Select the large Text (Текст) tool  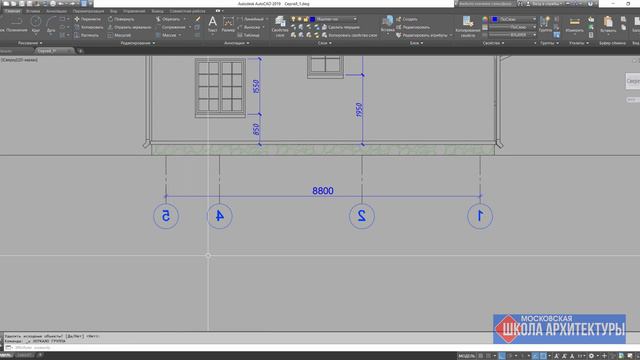213,24
